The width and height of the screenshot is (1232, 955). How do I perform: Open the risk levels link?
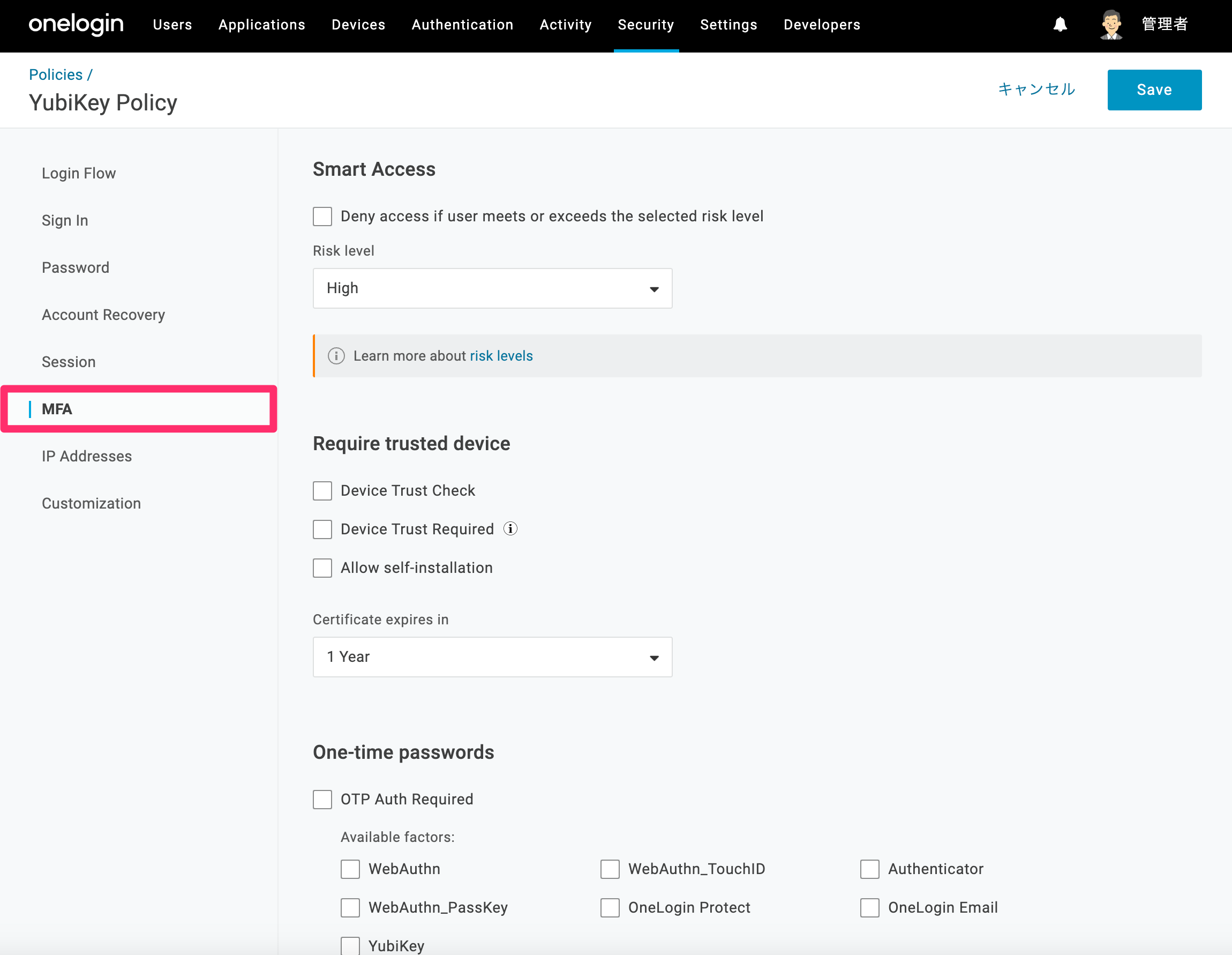[501, 356]
